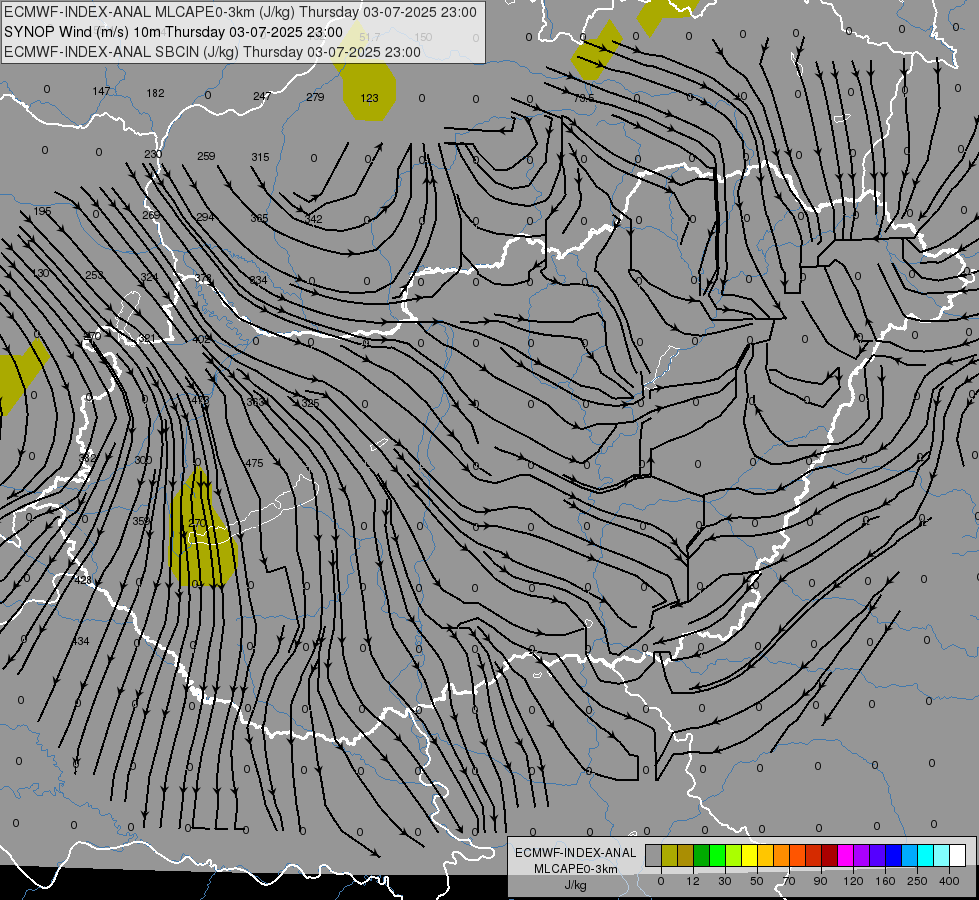This screenshot has width=979, height=900.
Task: Click the grid value 315
Action: tap(260, 157)
